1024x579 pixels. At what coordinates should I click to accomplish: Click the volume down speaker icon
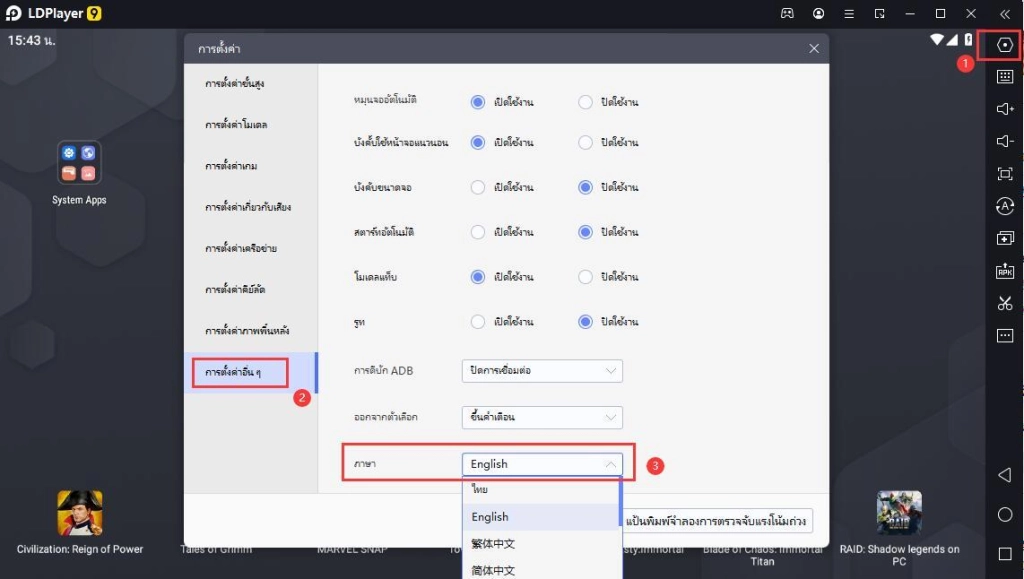pyautogui.click(x=1005, y=141)
